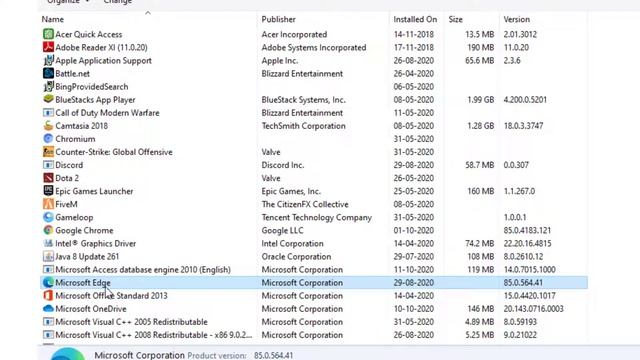The width and height of the screenshot is (640, 360).
Task: Select the Microsoft OneDrive entry name
Action: click(x=91, y=309)
